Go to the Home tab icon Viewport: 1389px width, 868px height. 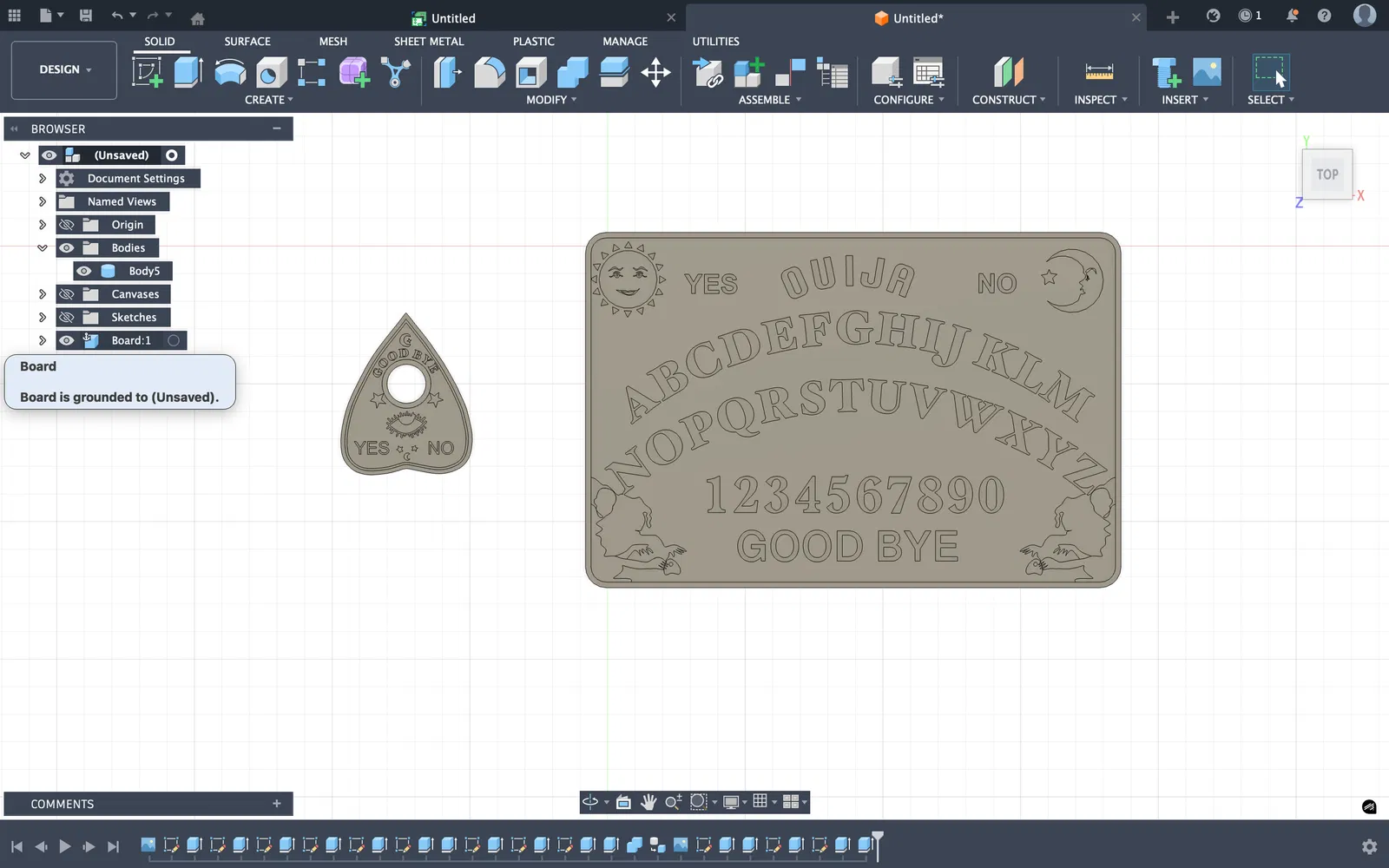(198, 18)
